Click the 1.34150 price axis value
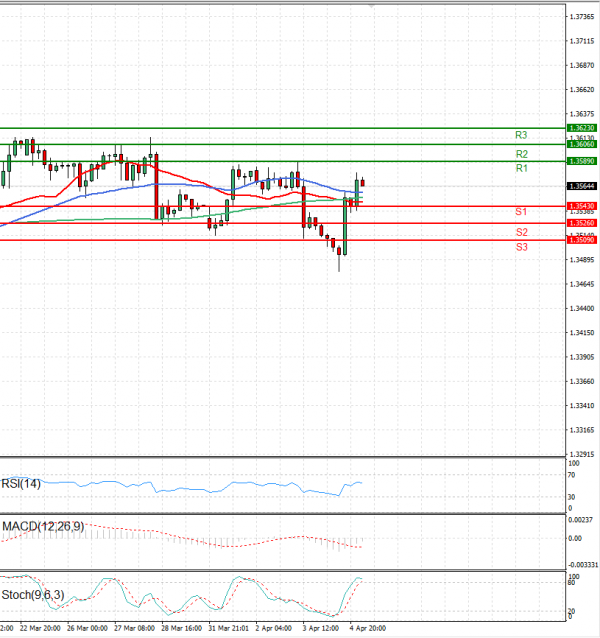Screen dimensions: 600x638 coord(582,333)
